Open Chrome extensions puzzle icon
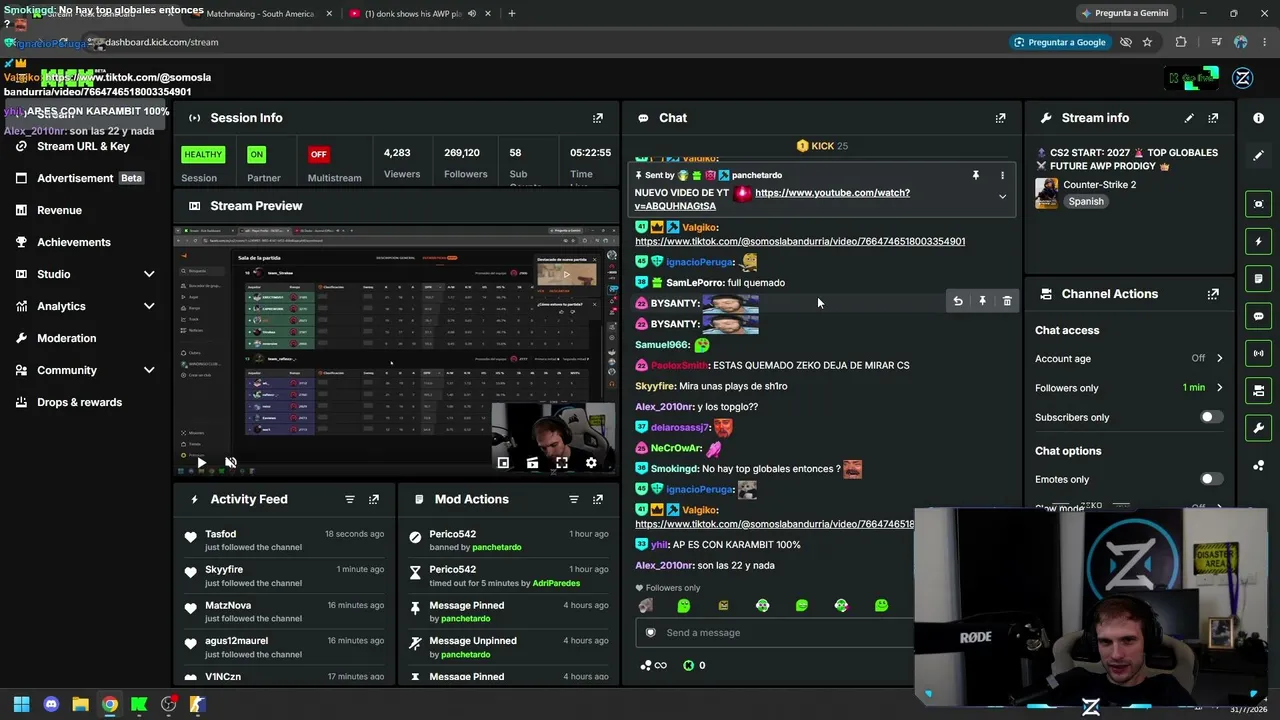This screenshot has height=720, width=1280. pyautogui.click(x=1181, y=42)
